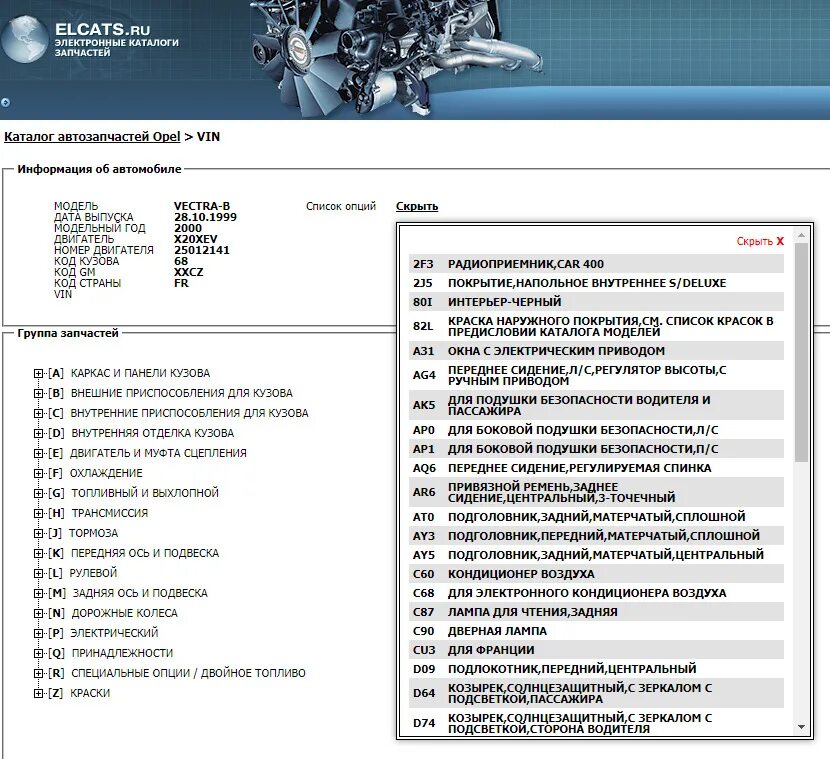830x759 pixels.
Task: Select option row 2F3 РАДИОПРИЕМНИК,CAR 400
Action: click(x=597, y=264)
